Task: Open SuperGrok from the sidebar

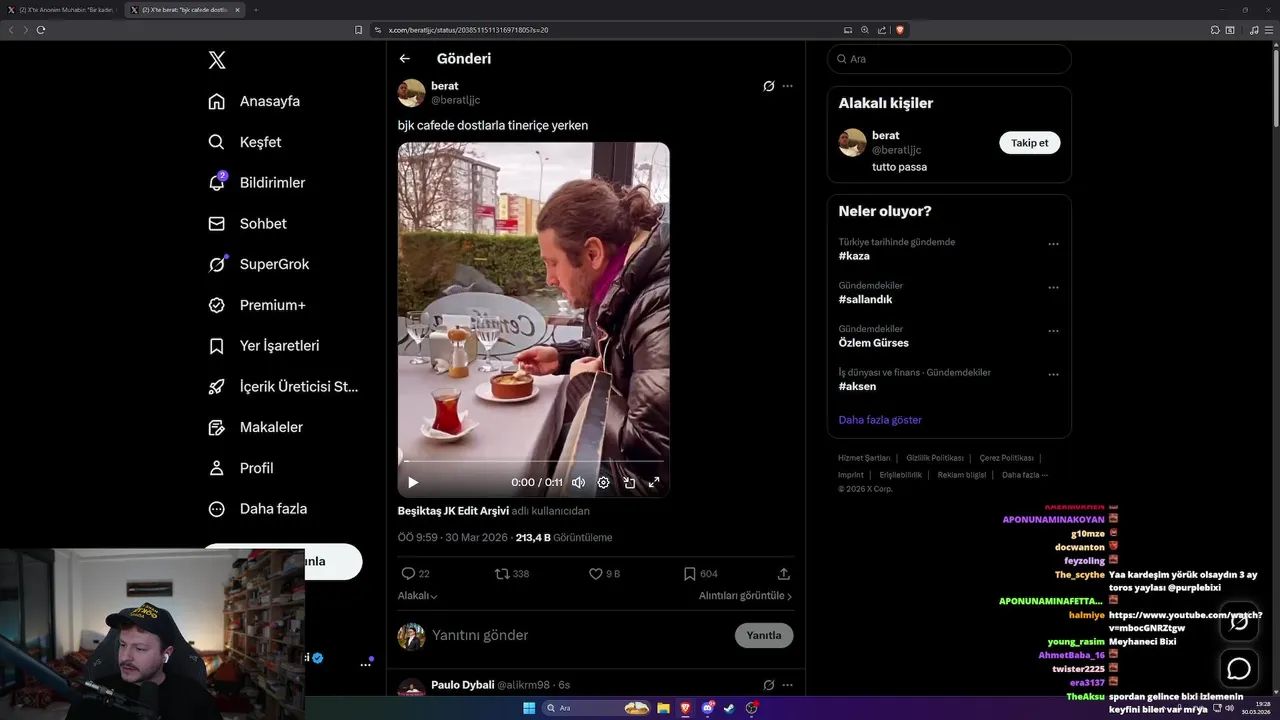Action: click(259, 264)
